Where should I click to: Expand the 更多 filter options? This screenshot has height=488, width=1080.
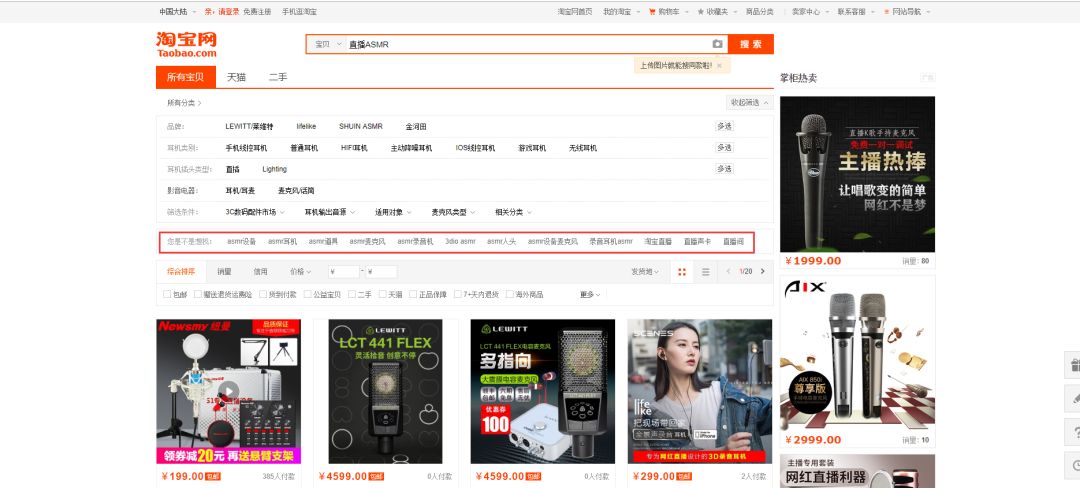pyautogui.click(x=590, y=295)
